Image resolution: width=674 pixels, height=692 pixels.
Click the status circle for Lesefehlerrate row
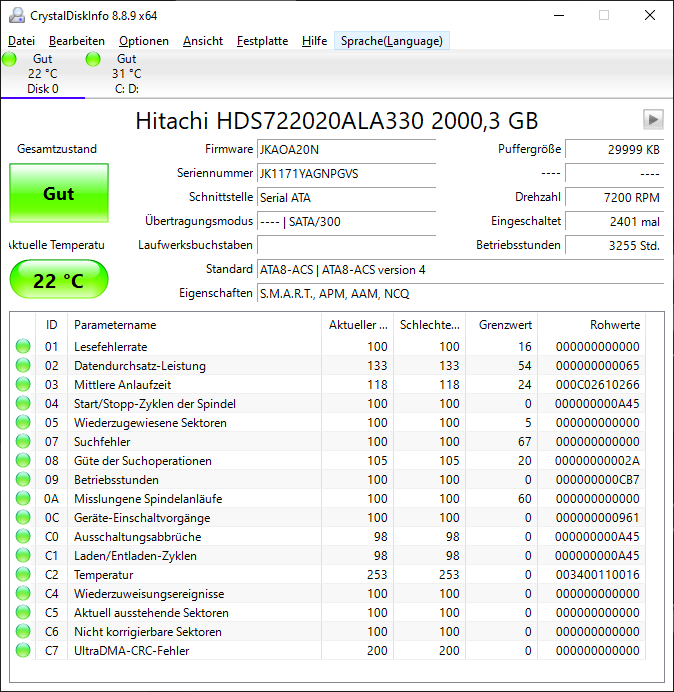pyautogui.click(x=23, y=346)
